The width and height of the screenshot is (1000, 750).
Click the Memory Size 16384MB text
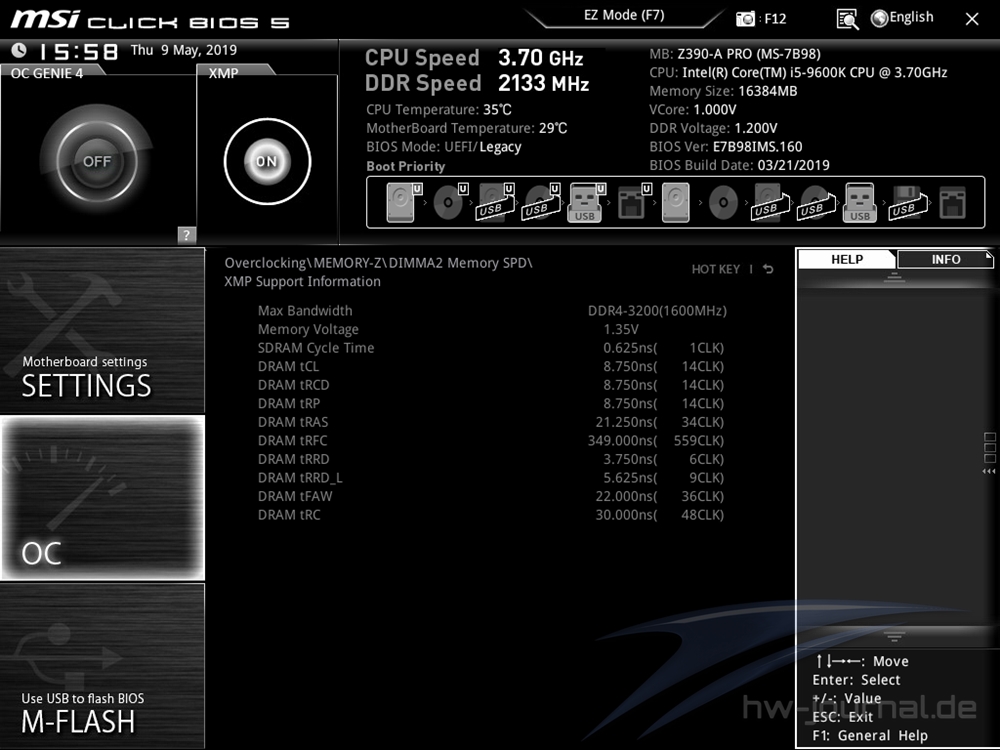723,91
